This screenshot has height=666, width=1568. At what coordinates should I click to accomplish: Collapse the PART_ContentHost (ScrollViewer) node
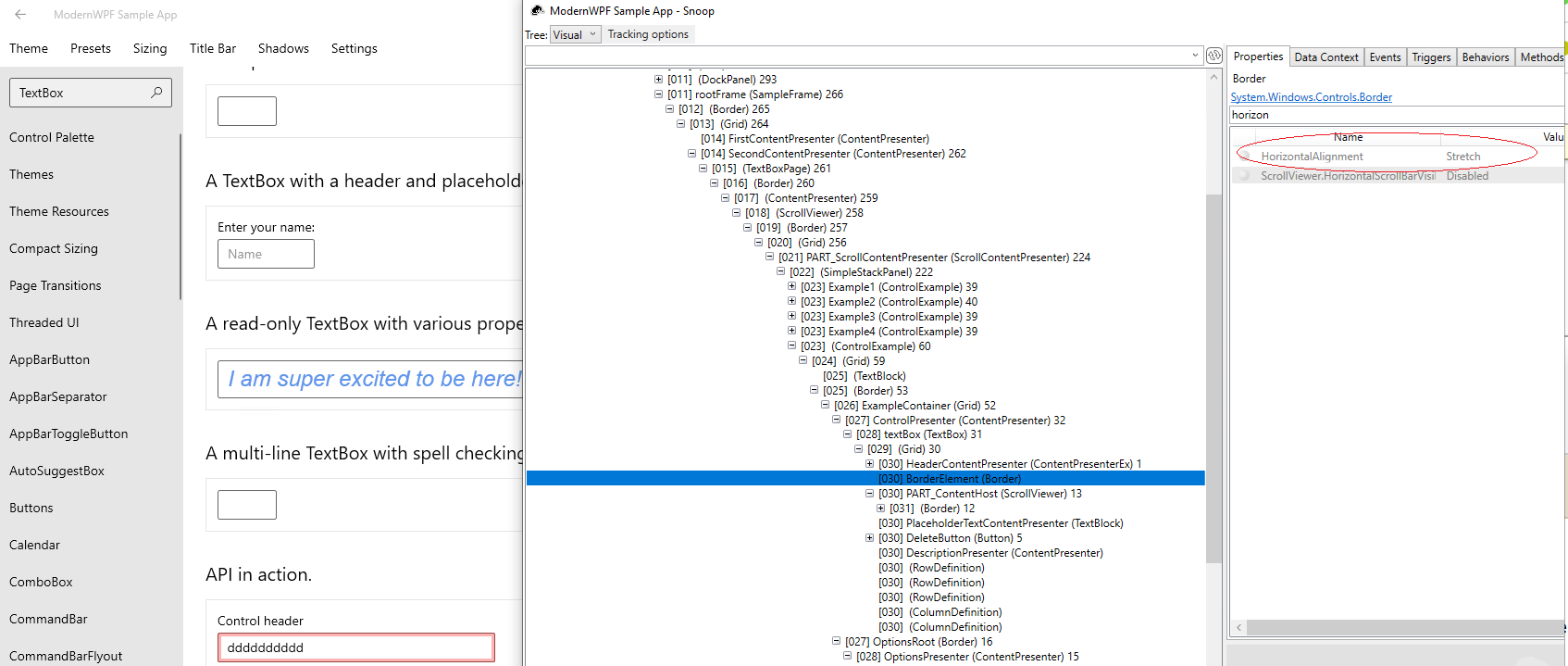point(869,494)
